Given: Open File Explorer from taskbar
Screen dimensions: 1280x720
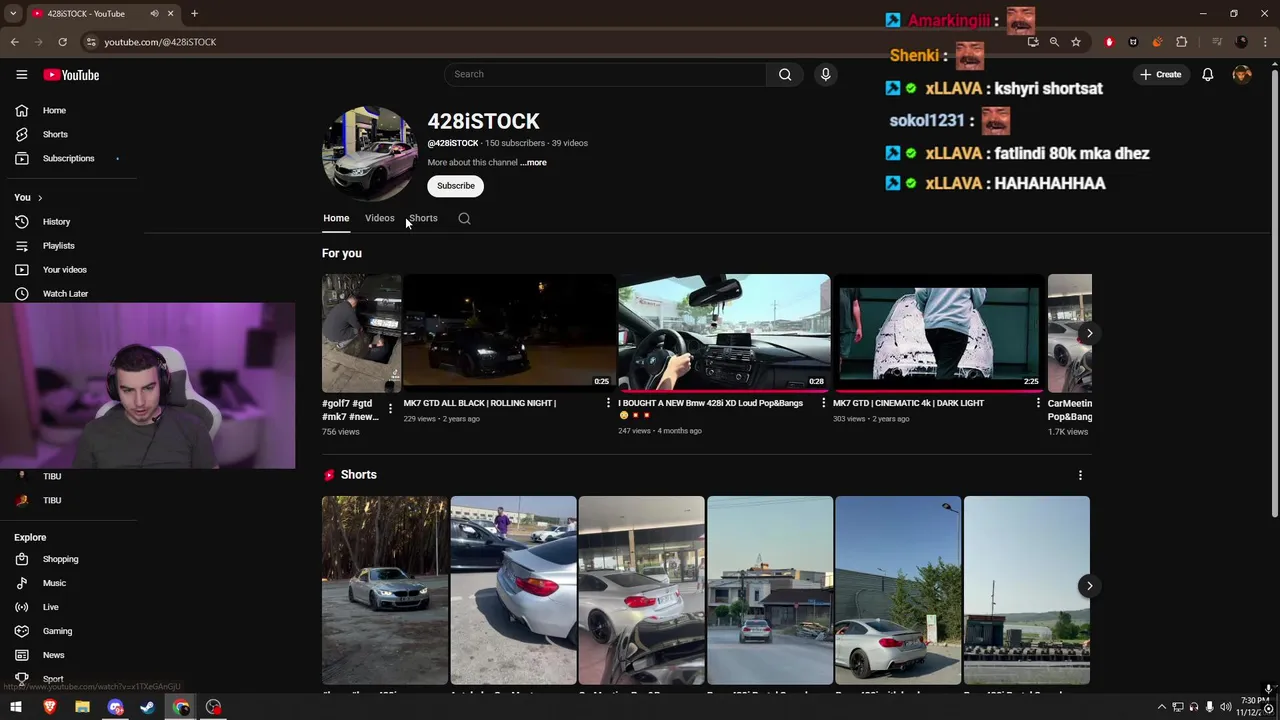Looking at the screenshot, I should 82,707.
